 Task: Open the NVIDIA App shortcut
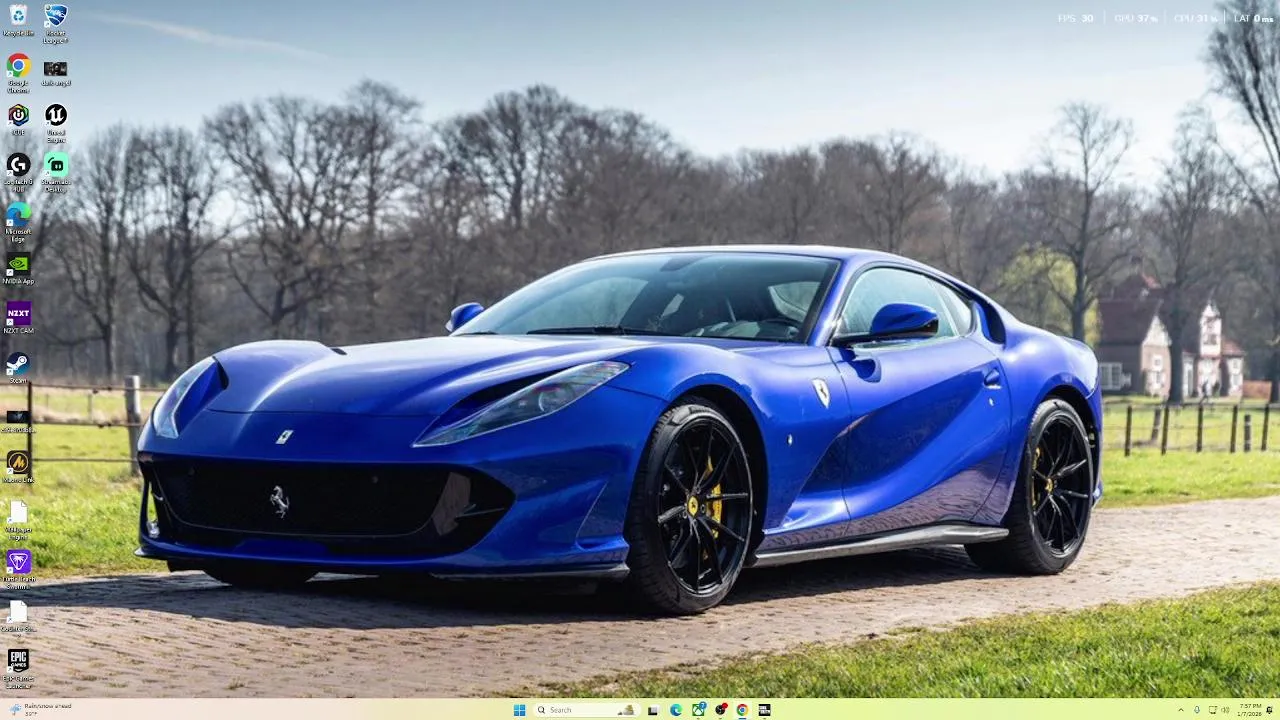[18, 268]
